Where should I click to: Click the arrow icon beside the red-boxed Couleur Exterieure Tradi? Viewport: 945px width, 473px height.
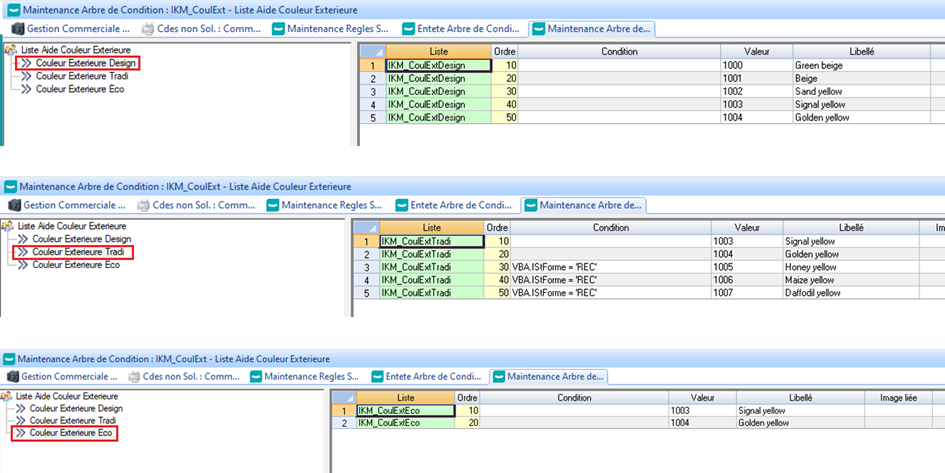tap(22, 252)
